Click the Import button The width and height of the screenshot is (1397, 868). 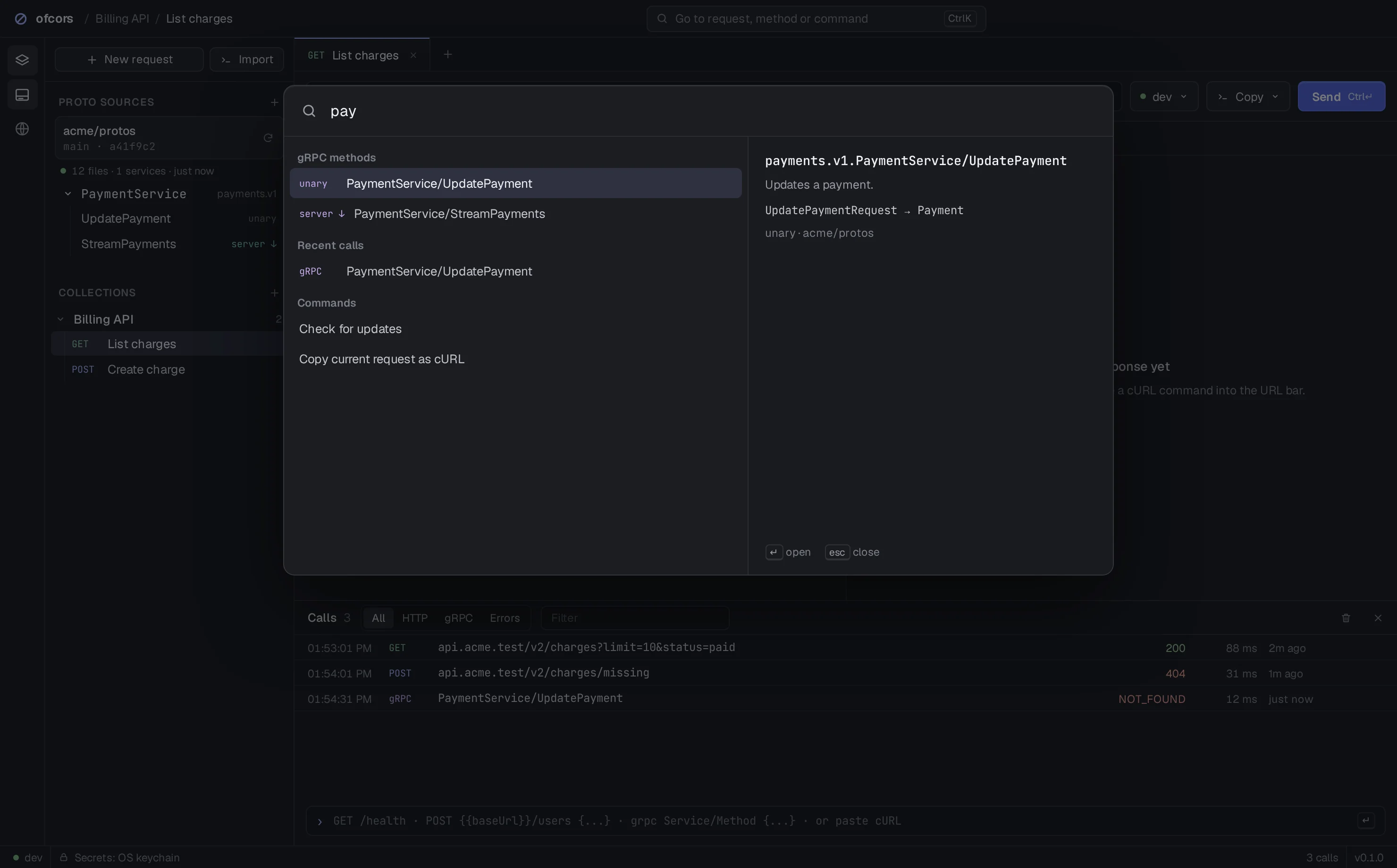[247, 60]
